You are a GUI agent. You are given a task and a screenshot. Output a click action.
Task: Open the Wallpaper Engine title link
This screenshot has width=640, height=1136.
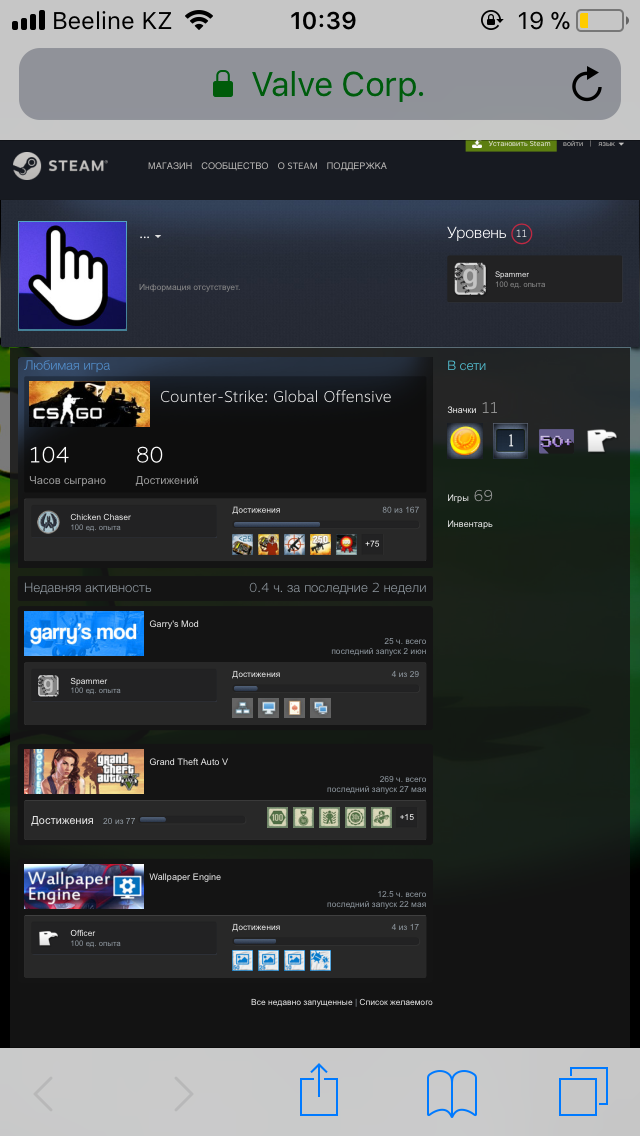coord(185,877)
